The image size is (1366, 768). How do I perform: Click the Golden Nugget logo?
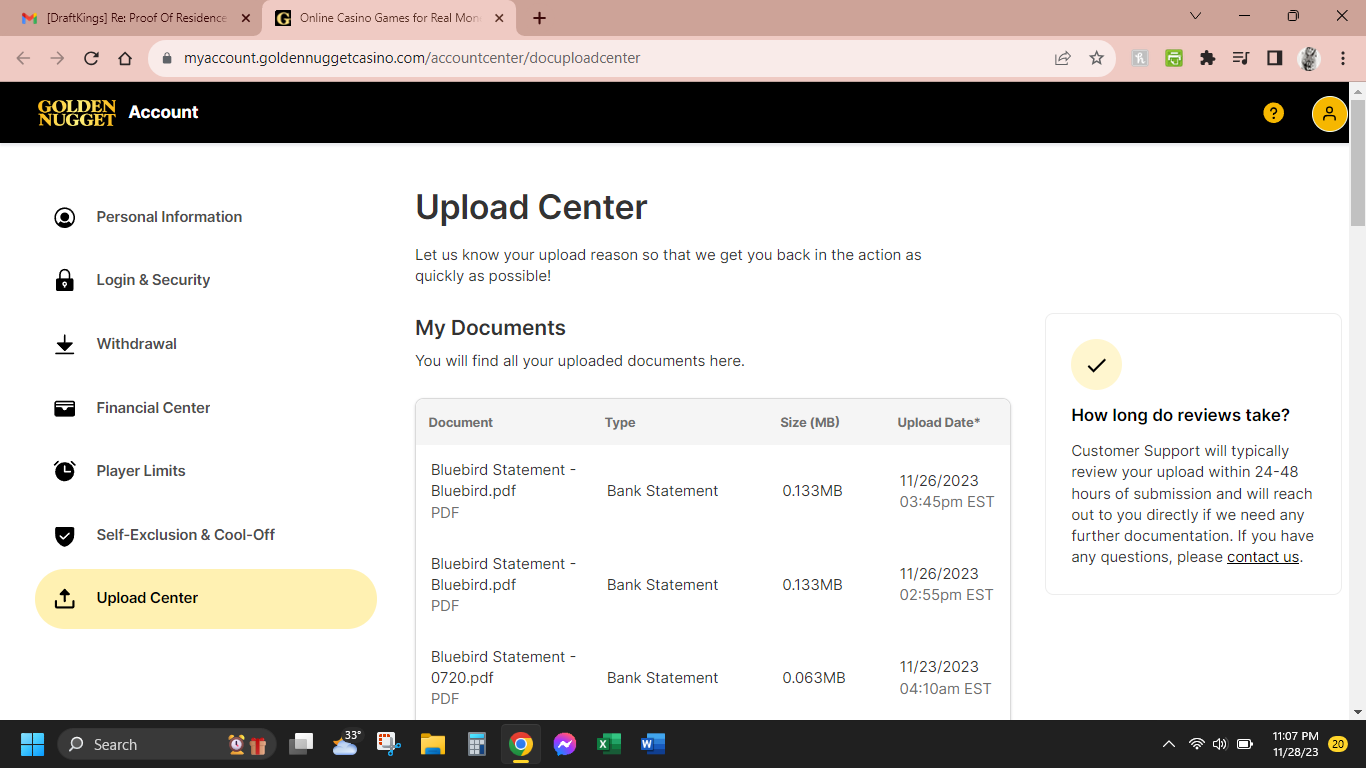(x=77, y=113)
